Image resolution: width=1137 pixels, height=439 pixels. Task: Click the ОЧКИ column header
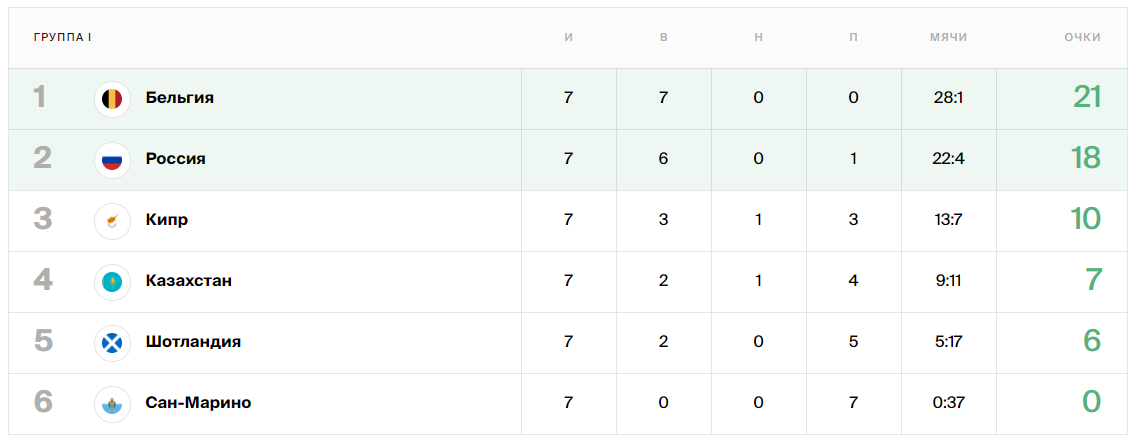pyautogui.click(x=1083, y=37)
